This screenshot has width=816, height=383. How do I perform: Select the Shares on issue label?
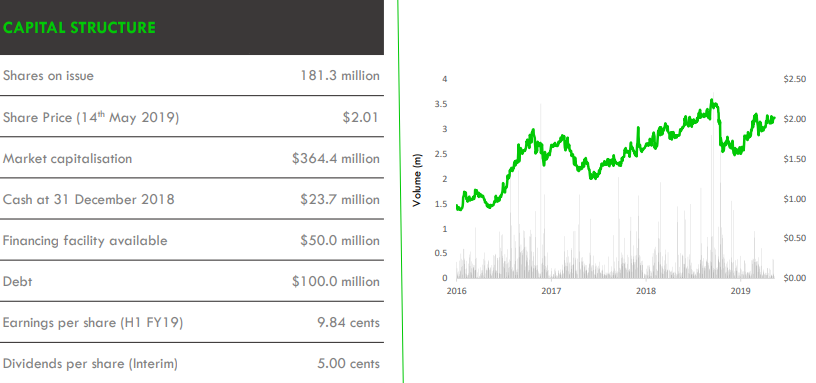(48, 76)
